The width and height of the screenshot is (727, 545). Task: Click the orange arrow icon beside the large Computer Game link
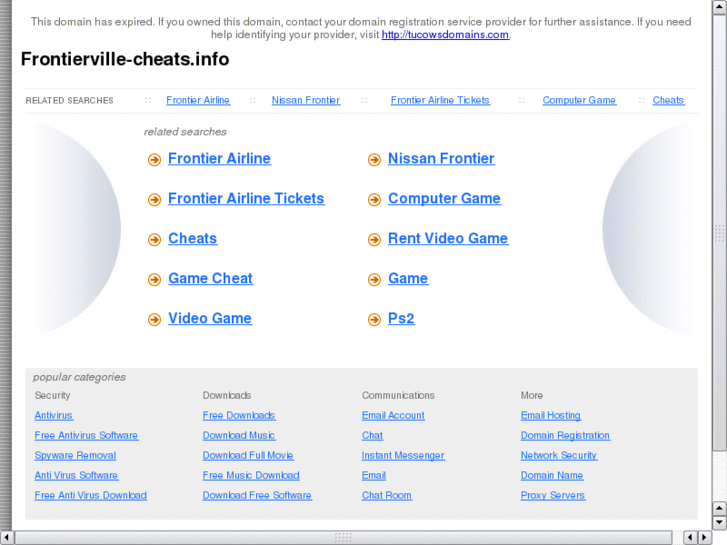(374, 200)
